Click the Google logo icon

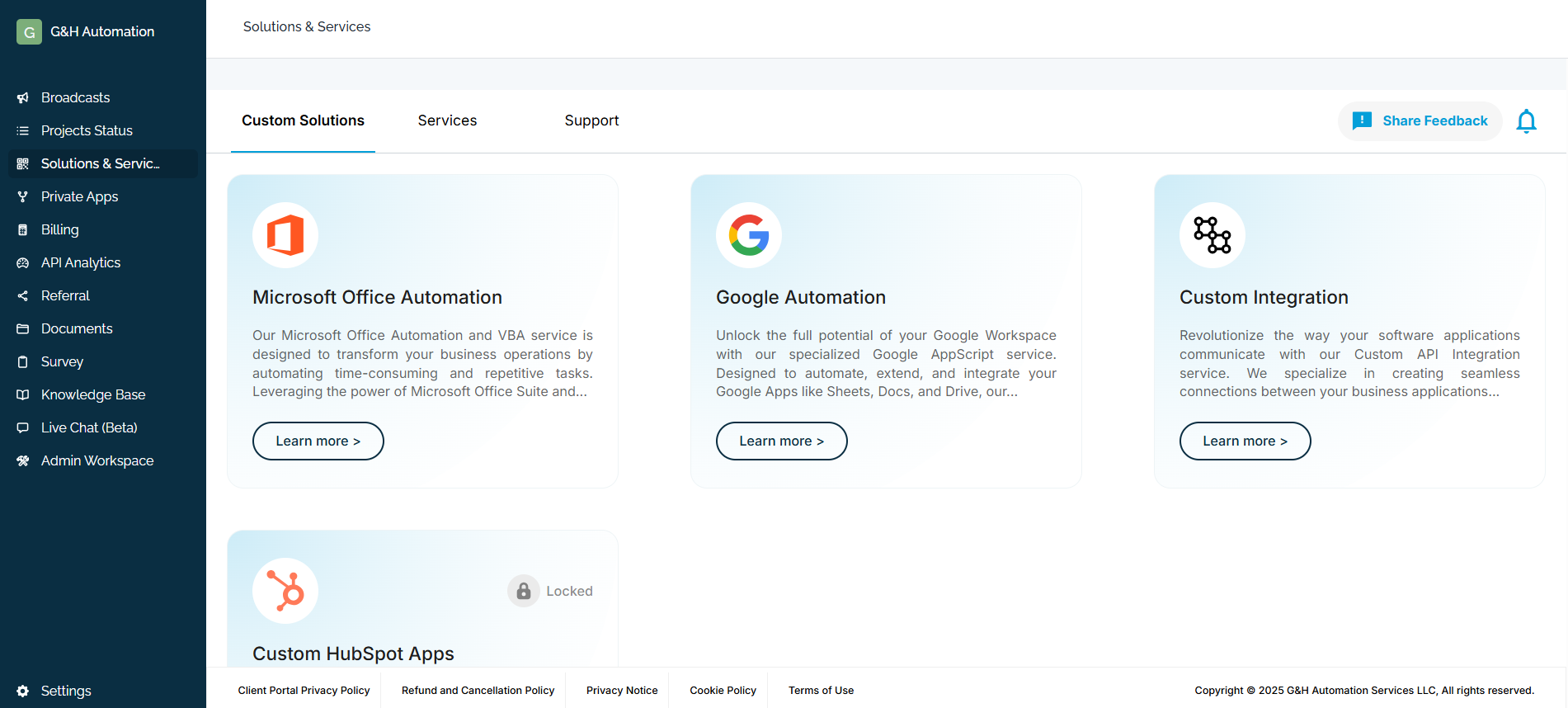(x=749, y=235)
